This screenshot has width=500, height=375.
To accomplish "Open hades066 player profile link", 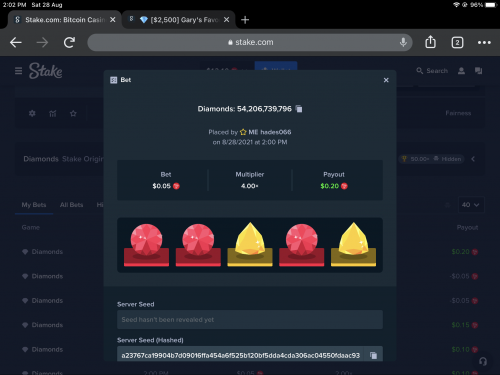I will pos(276,132).
